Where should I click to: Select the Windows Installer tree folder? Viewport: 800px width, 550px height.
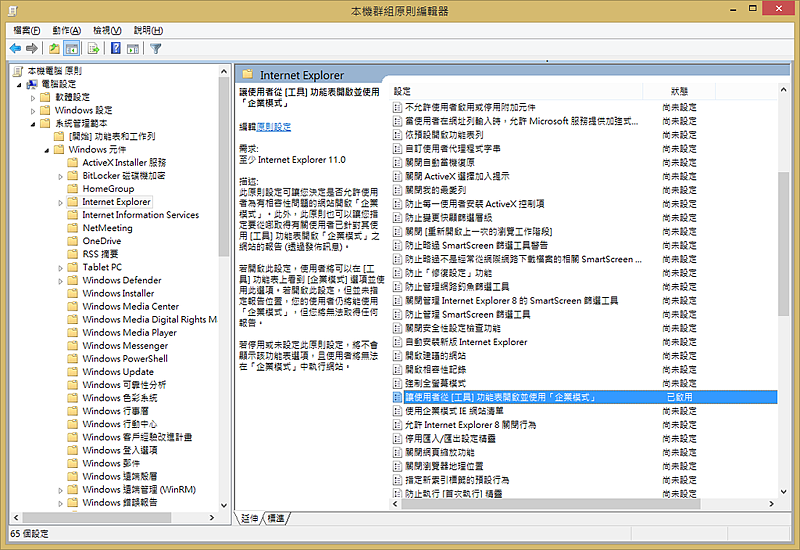coord(118,293)
